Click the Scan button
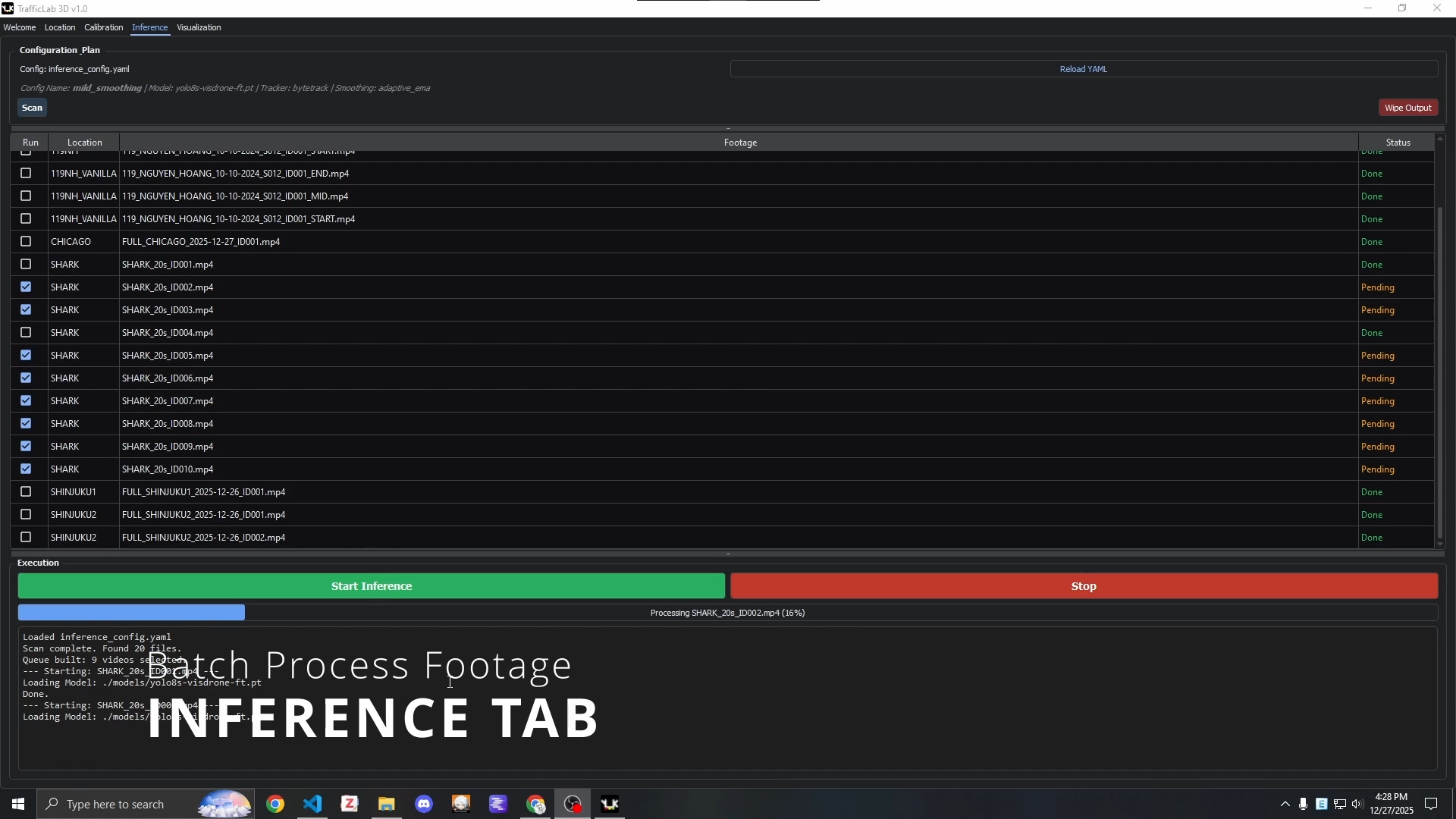Image resolution: width=1456 pixels, height=819 pixels. click(x=32, y=108)
